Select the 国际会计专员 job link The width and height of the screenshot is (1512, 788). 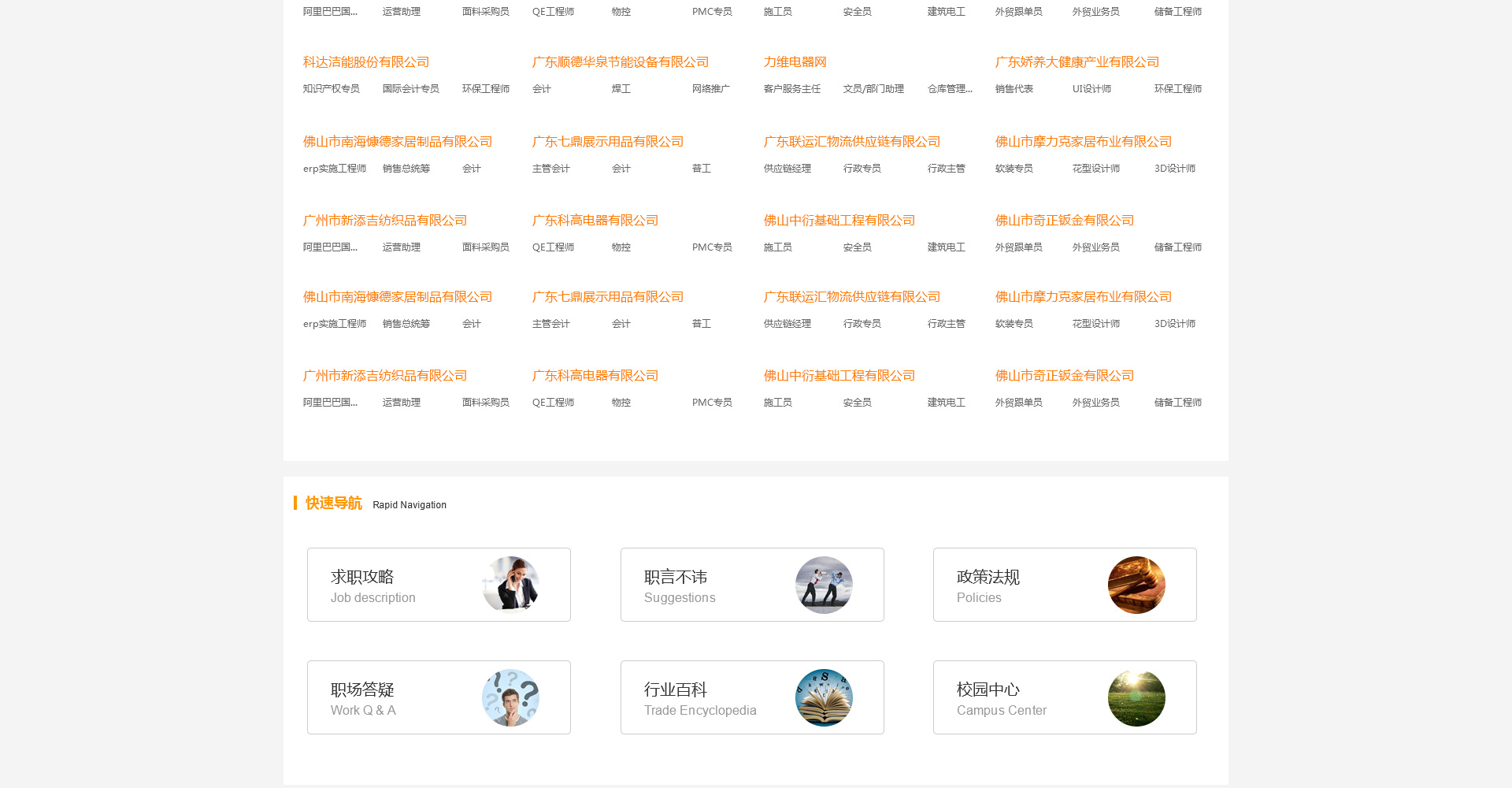click(x=411, y=89)
